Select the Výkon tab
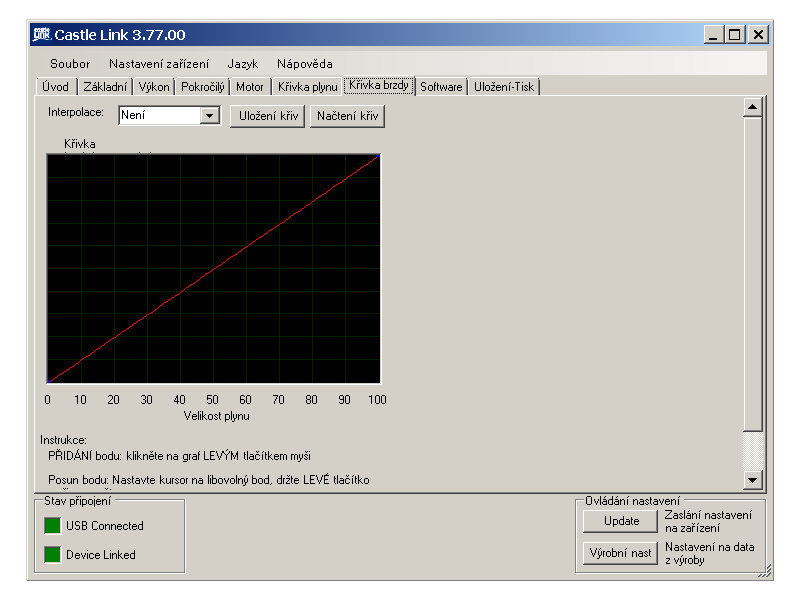 click(154, 87)
